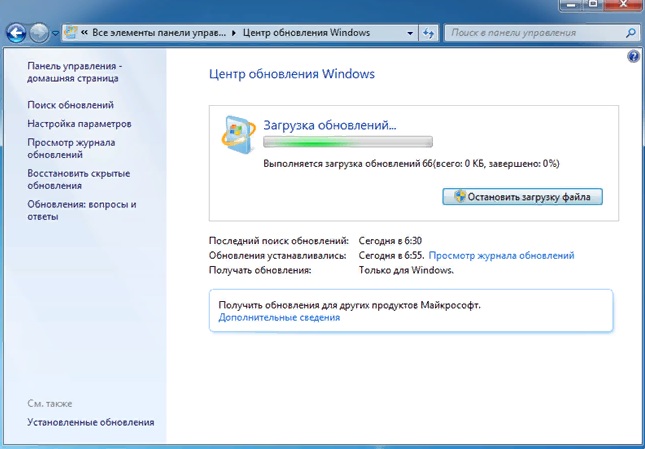The image size is (645, 449).
Task: Click 'Все элементы панели управ...' breadcrumb
Action: pos(159,32)
